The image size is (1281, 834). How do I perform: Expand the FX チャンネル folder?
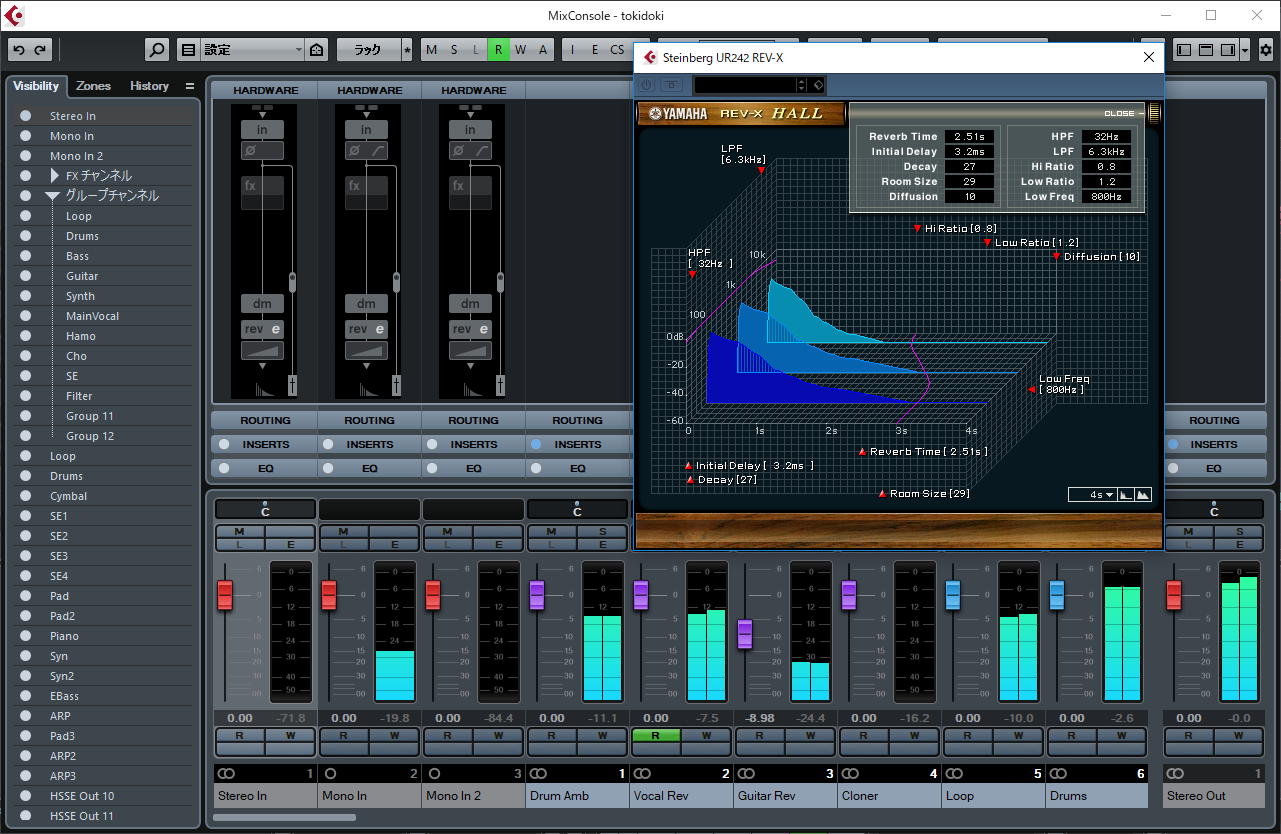55,176
